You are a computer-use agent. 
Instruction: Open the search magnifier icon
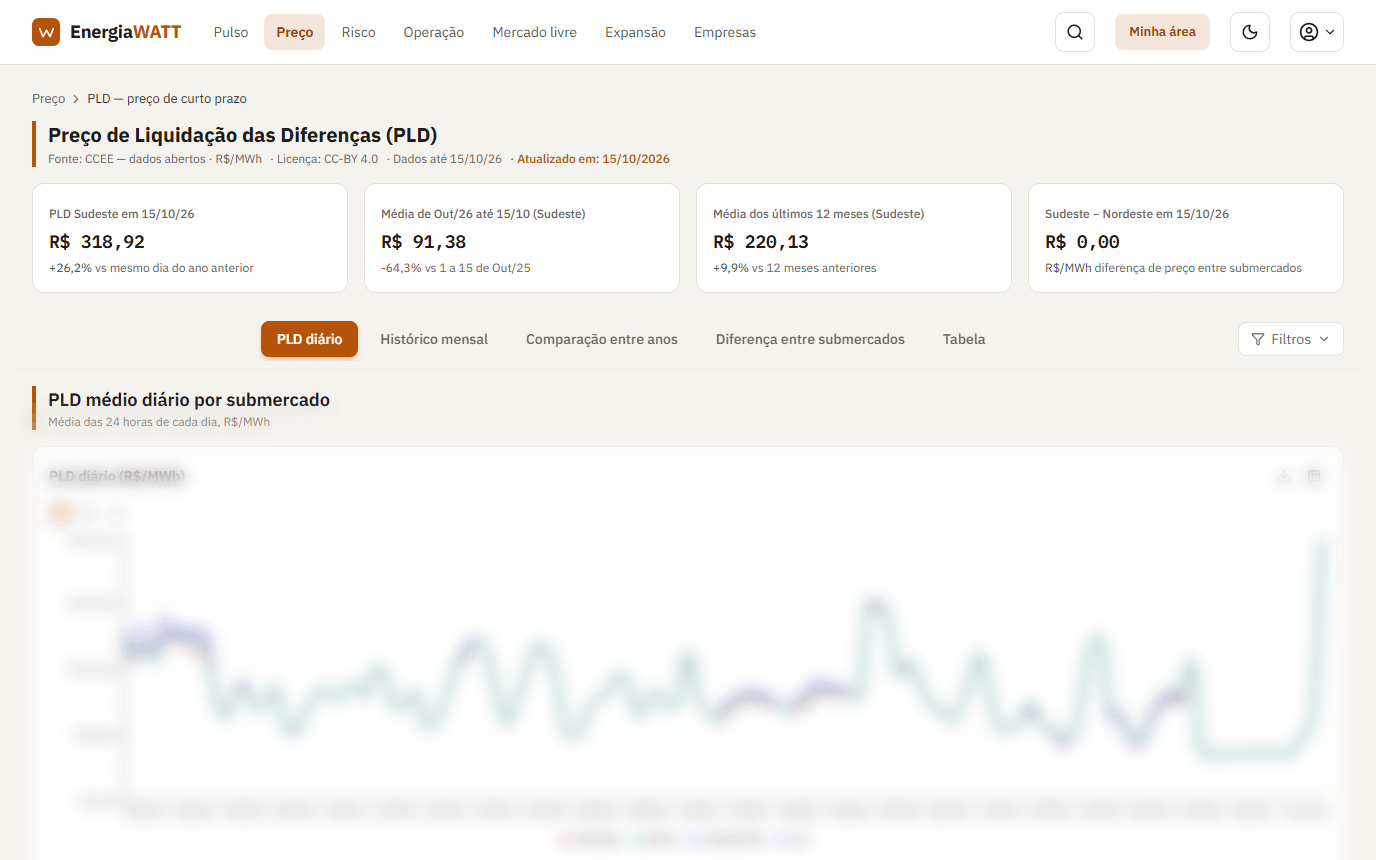(1075, 32)
